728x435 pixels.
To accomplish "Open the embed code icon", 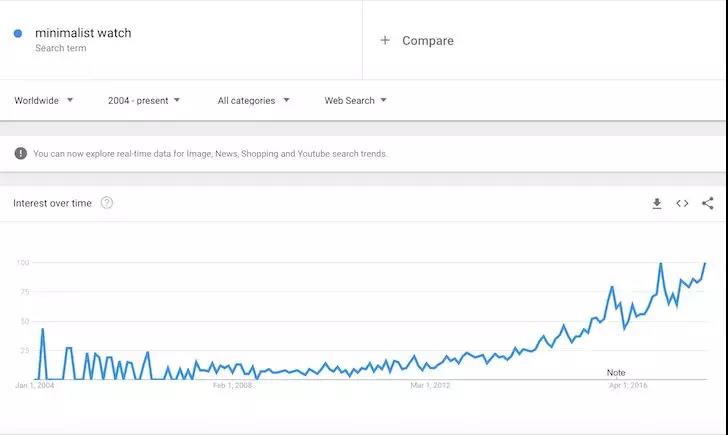I will click(x=682, y=203).
